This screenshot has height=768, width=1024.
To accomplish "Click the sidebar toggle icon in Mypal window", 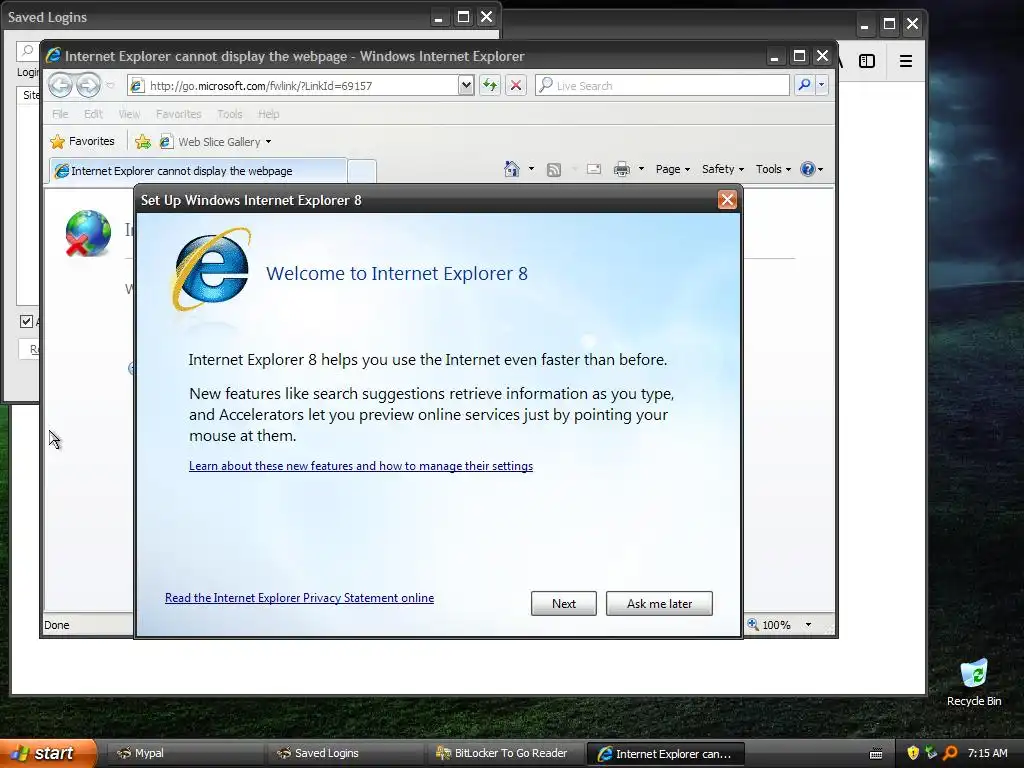I will click(867, 61).
